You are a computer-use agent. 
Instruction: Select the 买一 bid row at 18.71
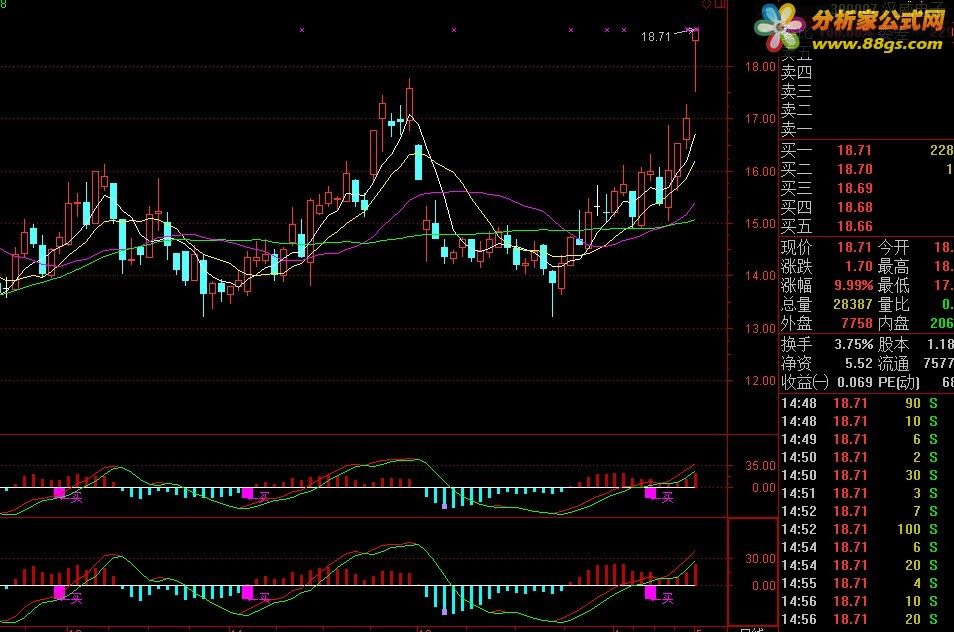click(866, 150)
